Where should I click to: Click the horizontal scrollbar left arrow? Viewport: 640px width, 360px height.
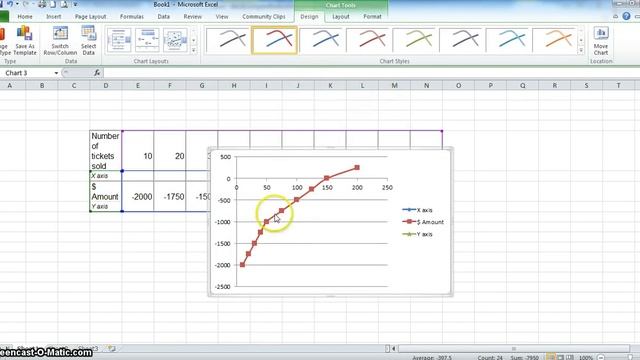394,349
